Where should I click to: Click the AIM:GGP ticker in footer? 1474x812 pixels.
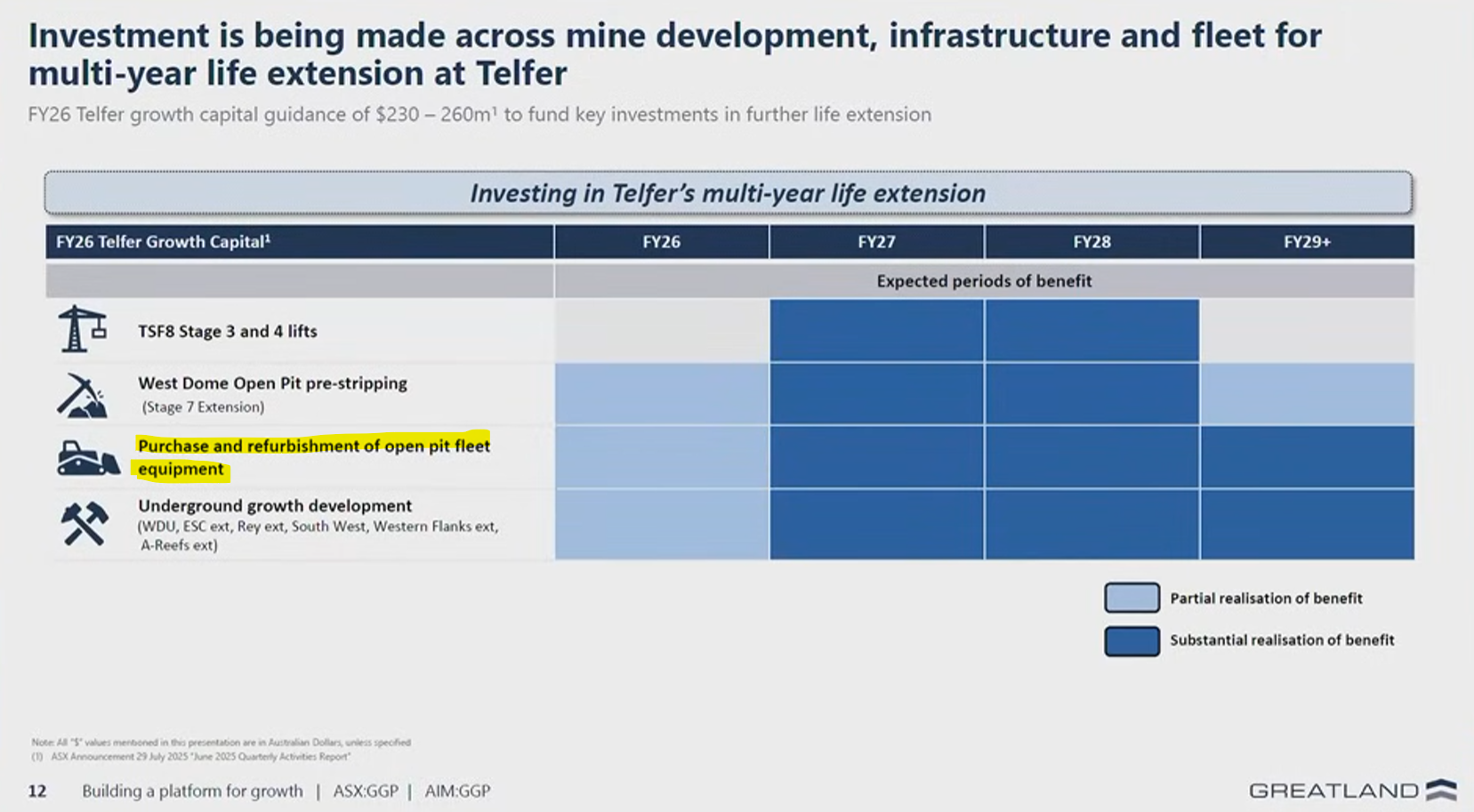coord(457,791)
